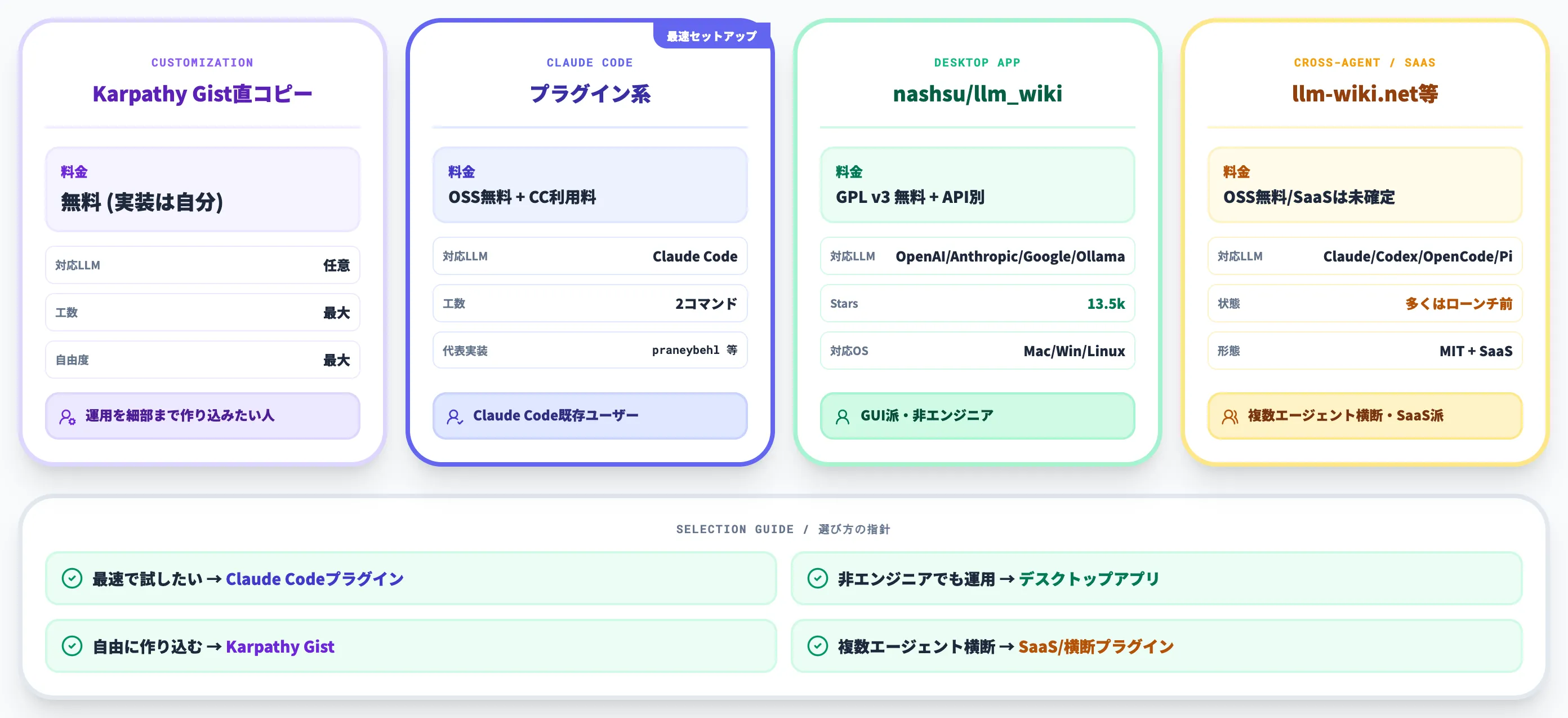The width and height of the screenshot is (1568, 718).
Task: Open the デスクトップアプリ guide link
Action: coord(1089,579)
